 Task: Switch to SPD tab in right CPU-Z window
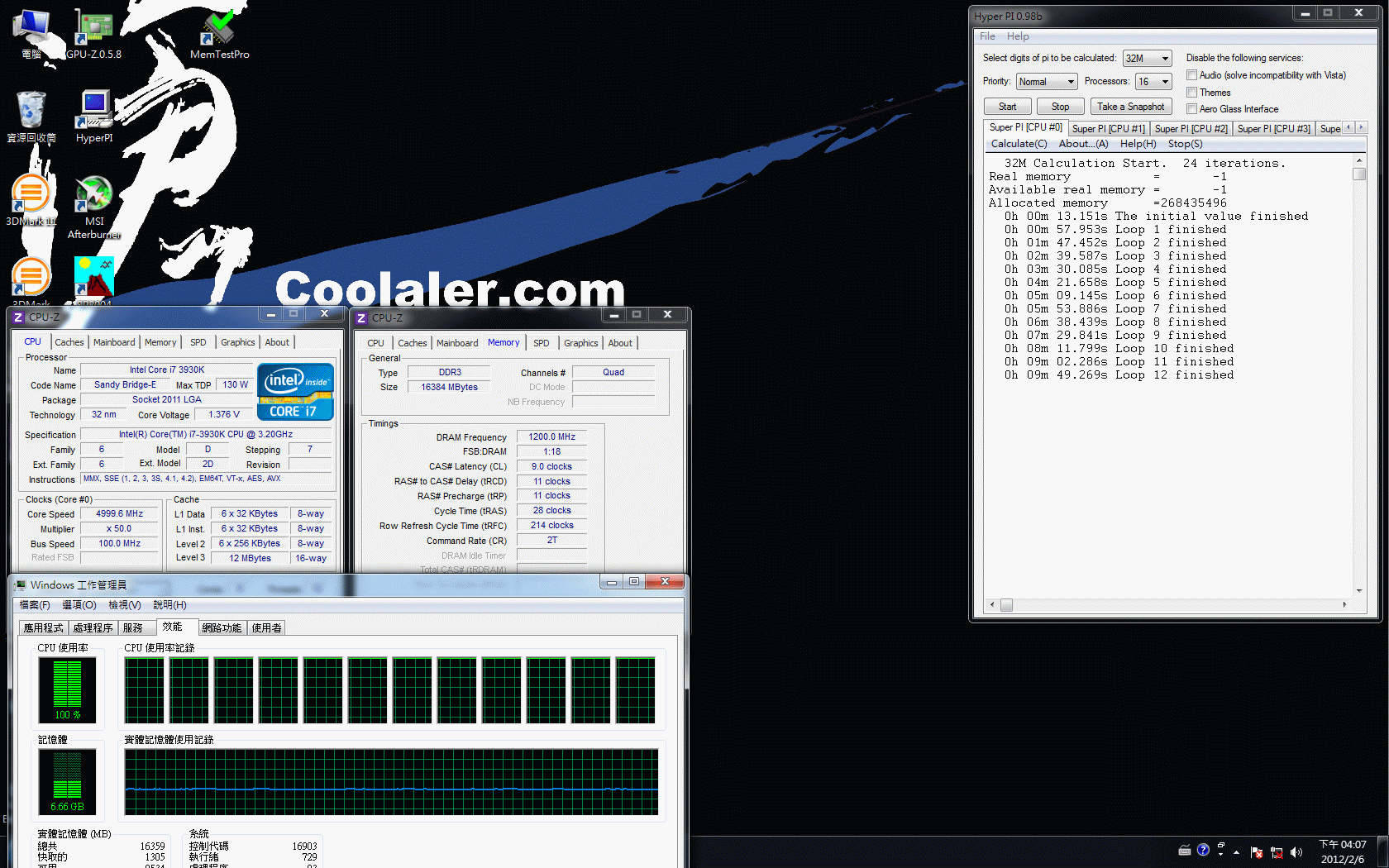[542, 343]
